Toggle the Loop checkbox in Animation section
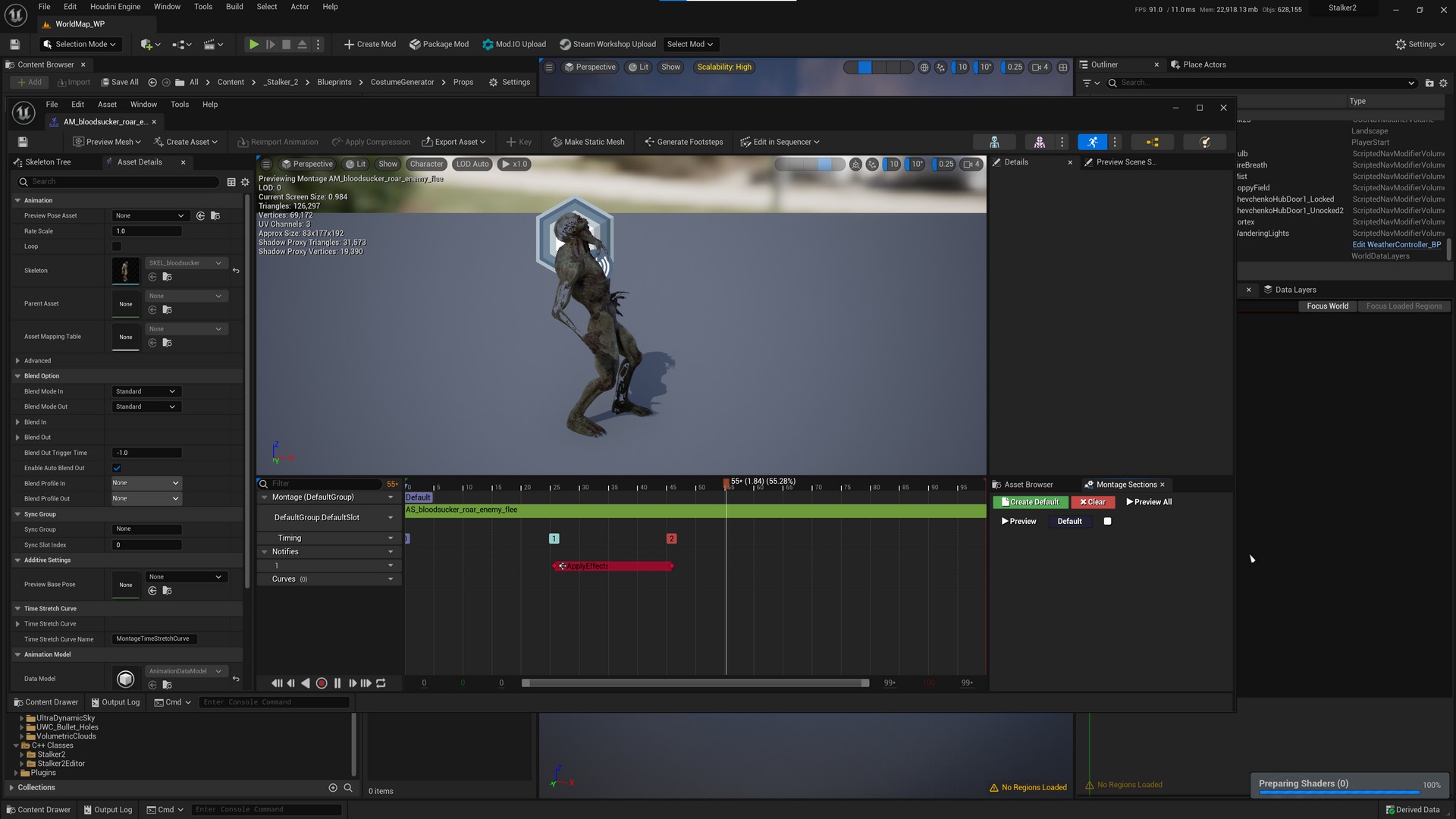Screen dimensions: 1456x819 click(x=117, y=246)
